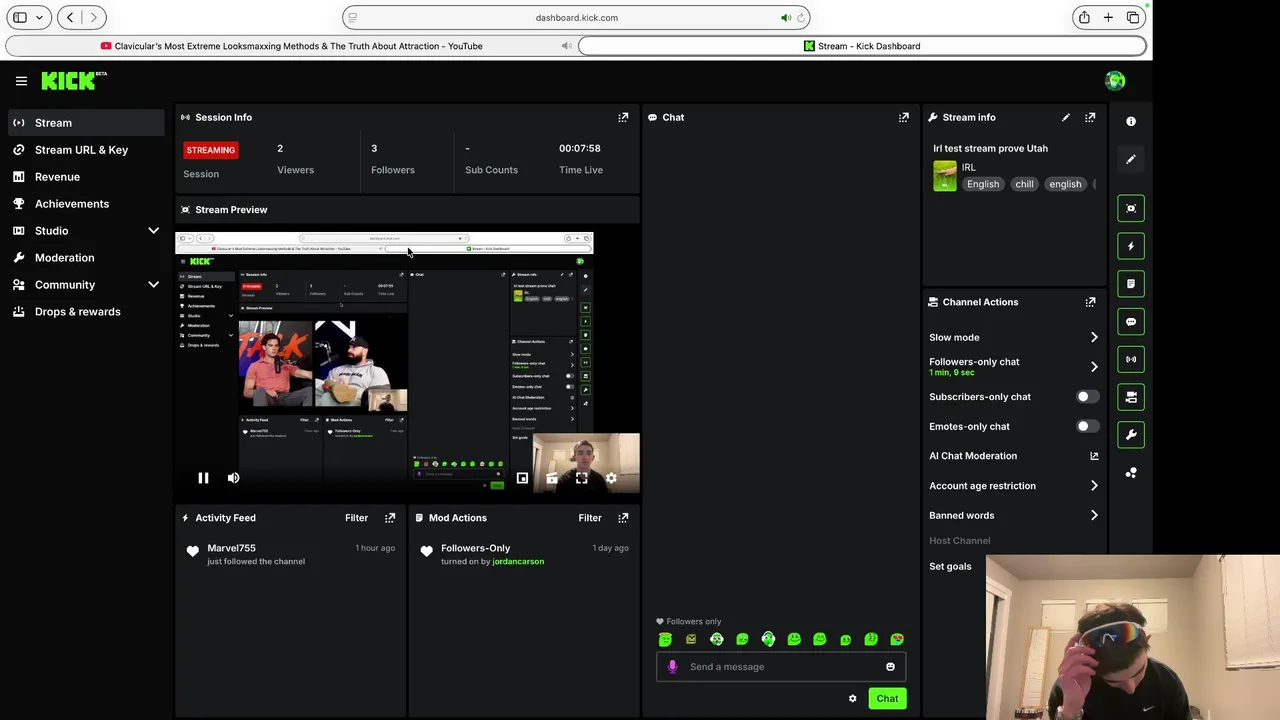This screenshot has height=720, width=1280.
Task: Click the dashboard.kick.com address bar
Action: (x=576, y=17)
